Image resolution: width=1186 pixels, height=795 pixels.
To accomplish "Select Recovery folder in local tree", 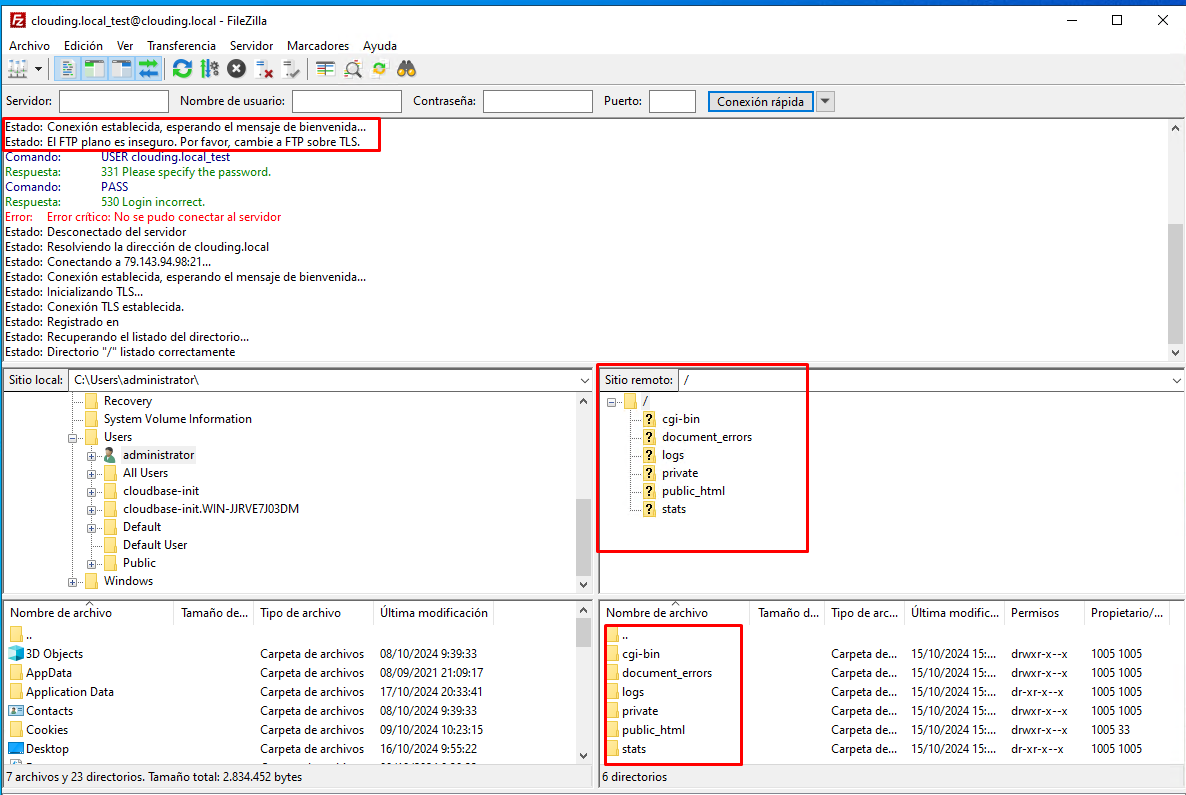I will point(127,401).
